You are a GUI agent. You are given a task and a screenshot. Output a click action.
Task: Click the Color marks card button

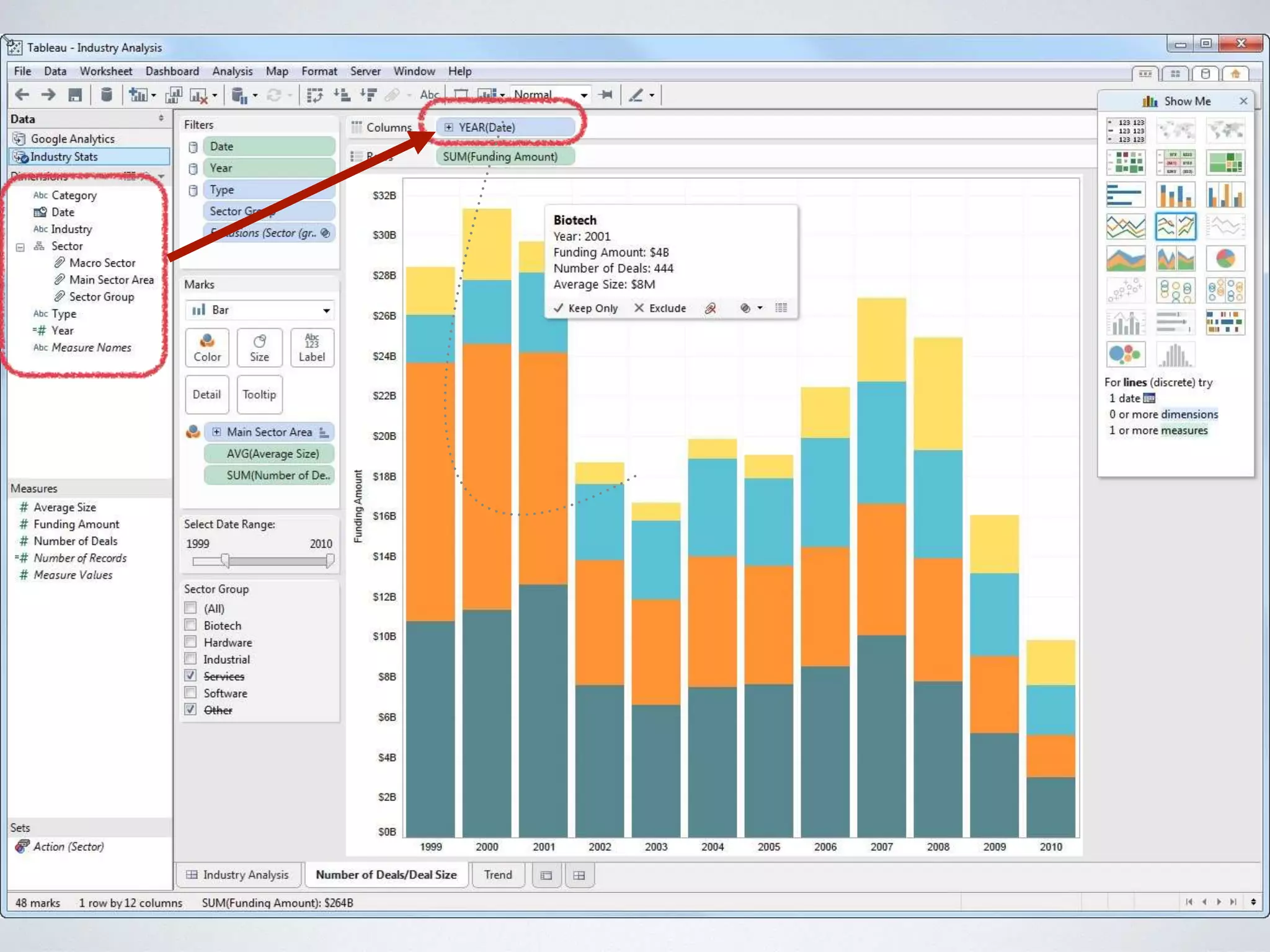(207, 348)
